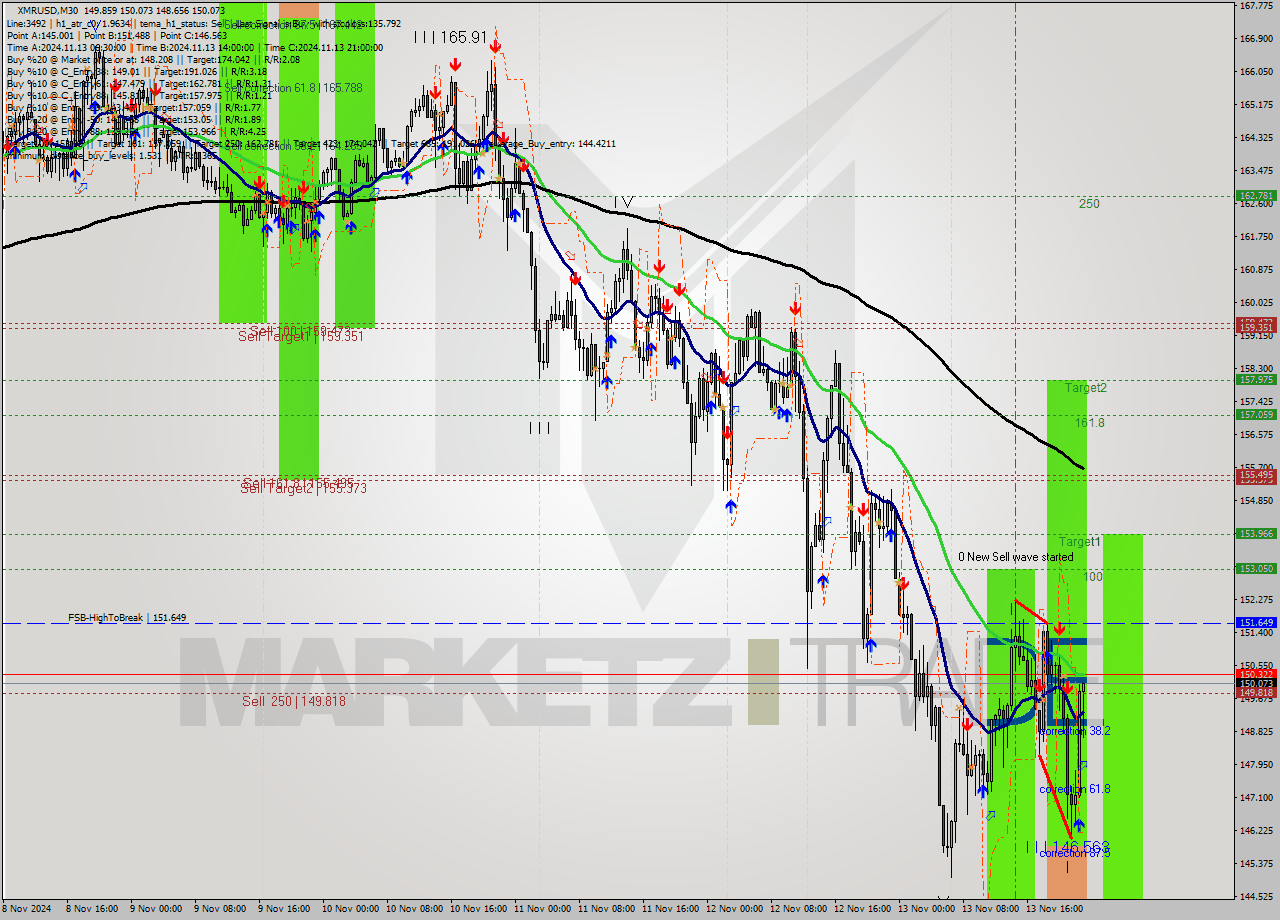Click the '0 New Sell wave started' text
1280x920 pixels.
pos(1016,557)
